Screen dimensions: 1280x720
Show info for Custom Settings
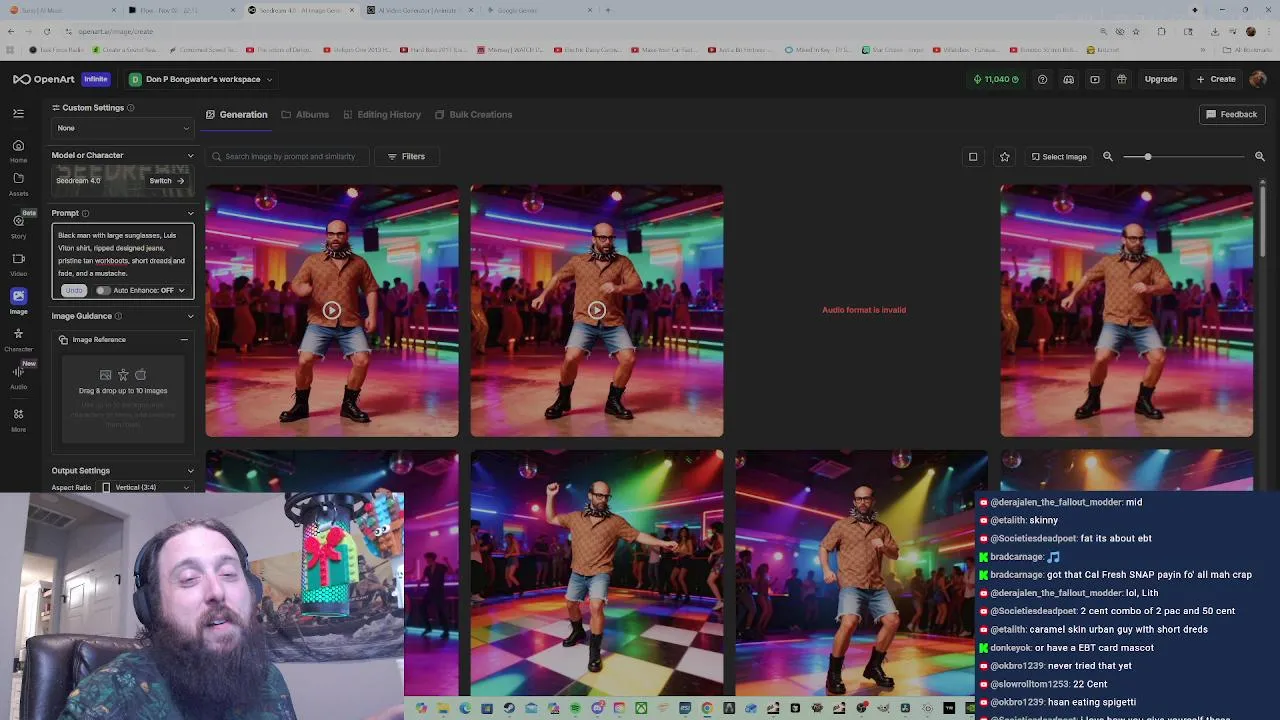point(130,108)
